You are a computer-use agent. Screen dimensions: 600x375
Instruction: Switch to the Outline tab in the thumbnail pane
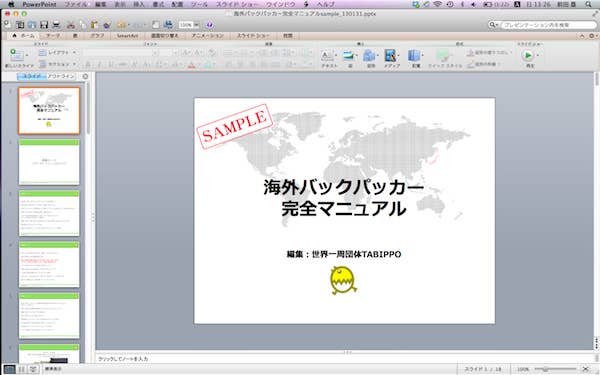coord(62,77)
